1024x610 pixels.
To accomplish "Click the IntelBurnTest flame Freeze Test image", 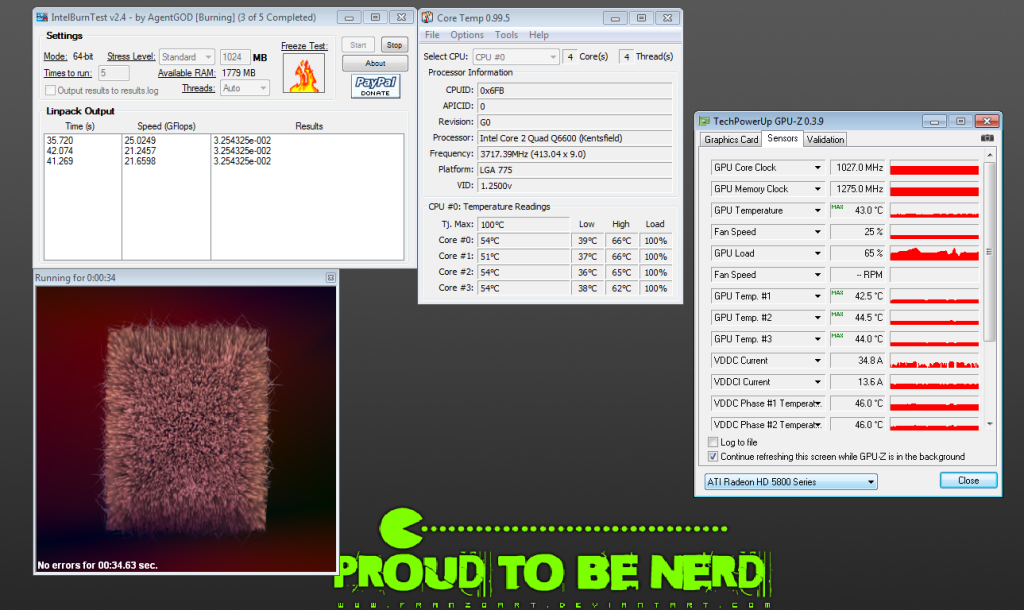I will [x=304, y=73].
